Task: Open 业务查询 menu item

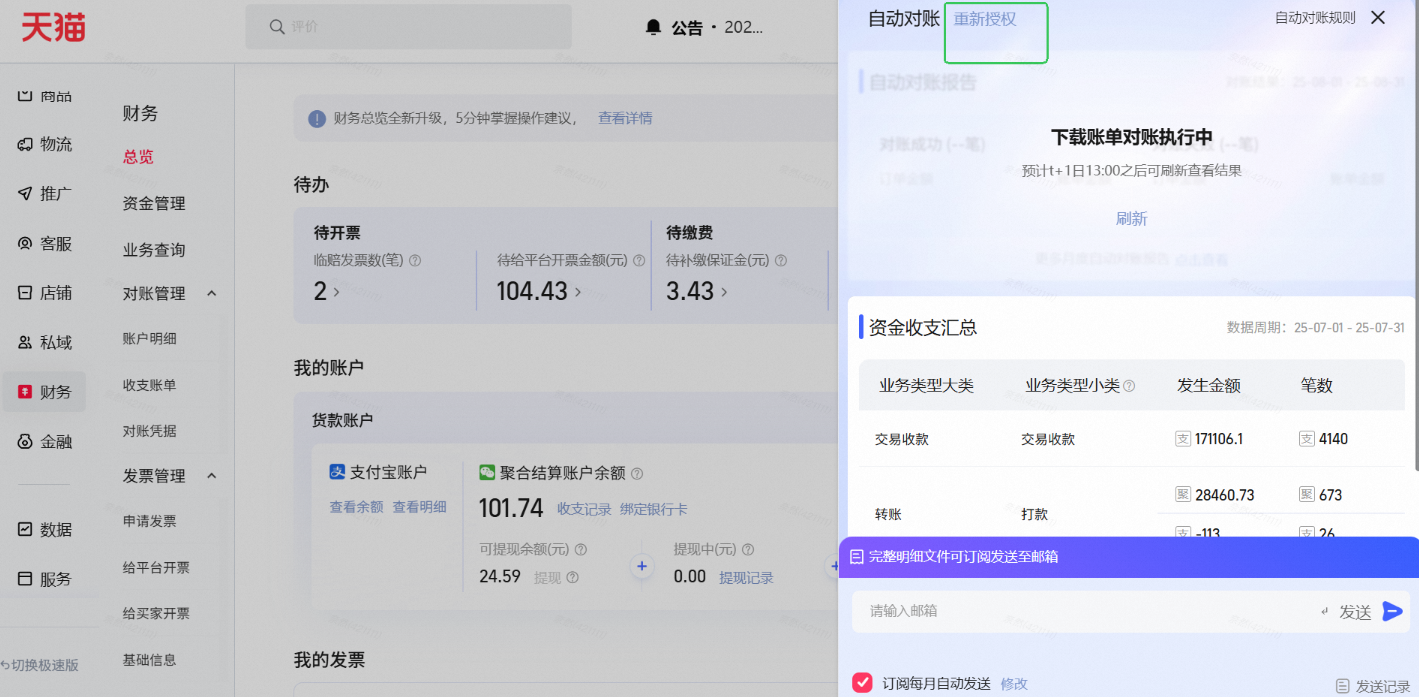Action: [154, 250]
